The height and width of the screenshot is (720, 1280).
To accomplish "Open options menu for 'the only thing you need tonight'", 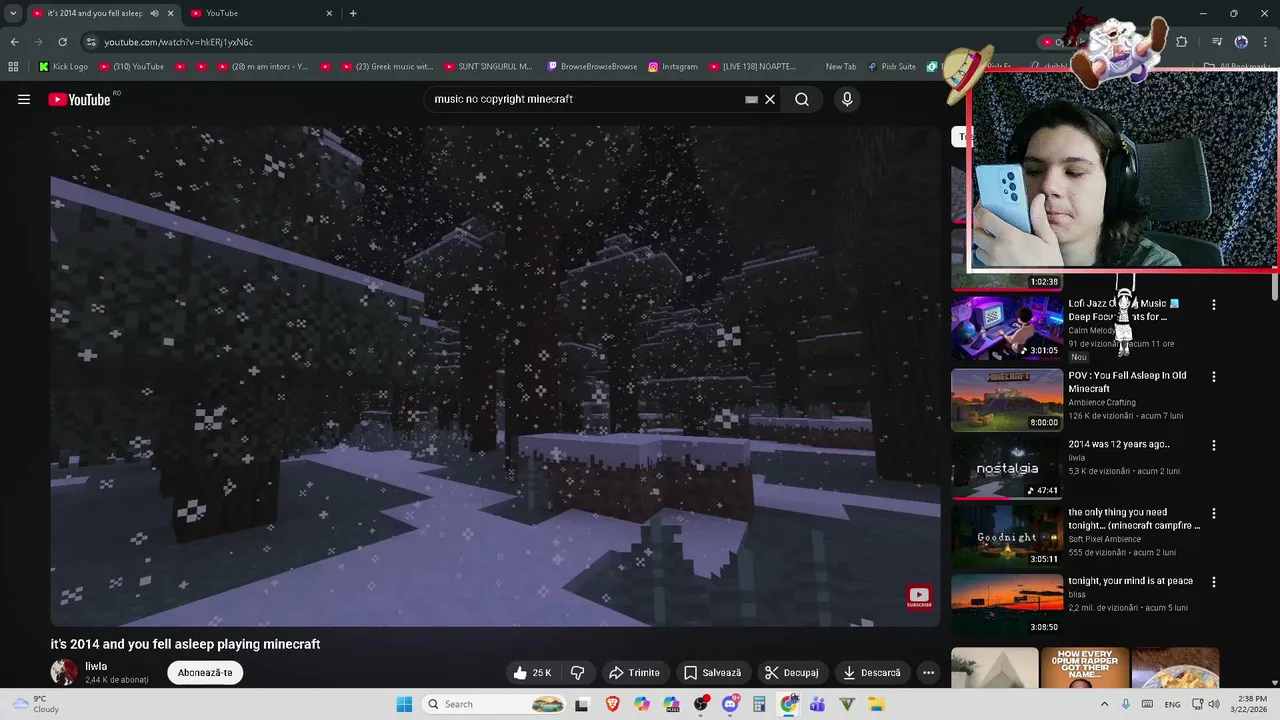I will (x=1214, y=513).
